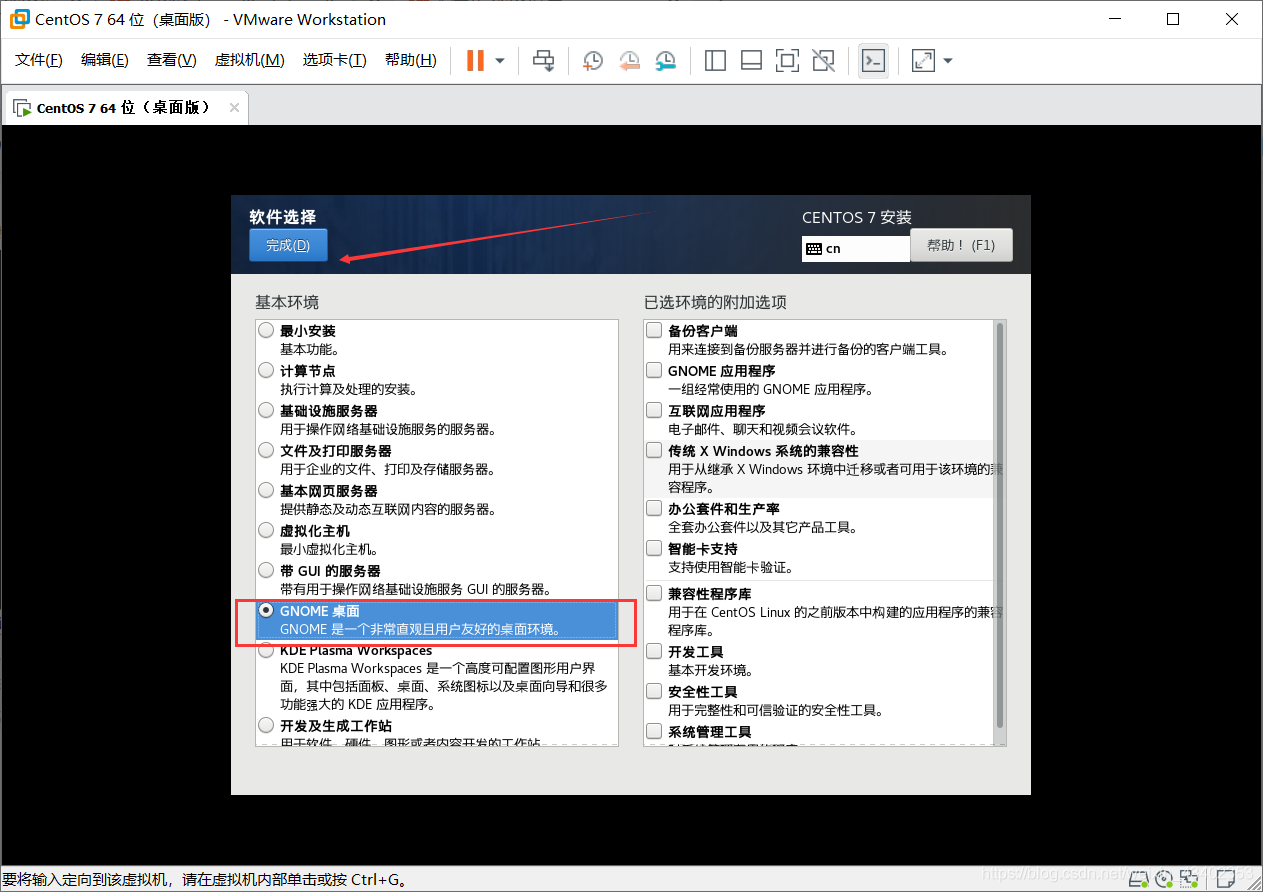The image size is (1263, 892).
Task: Select the 最小安装 radio button
Action: click(266, 330)
